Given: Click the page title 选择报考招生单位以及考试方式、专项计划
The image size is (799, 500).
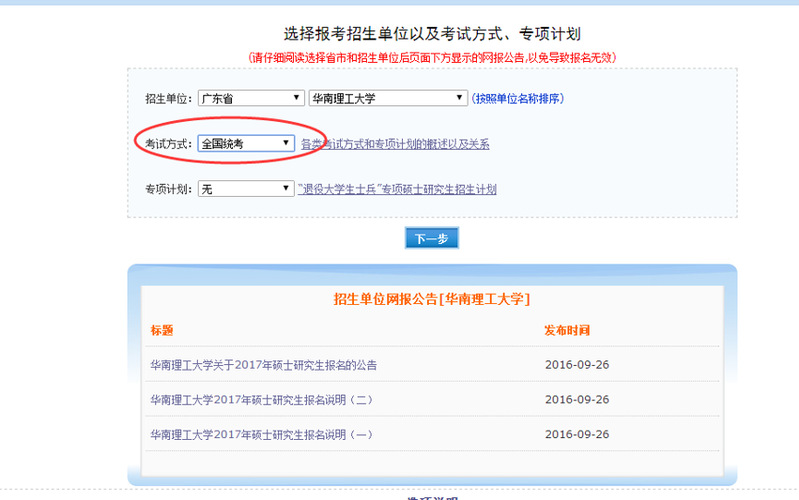Looking at the screenshot, I should pos(432,34).
